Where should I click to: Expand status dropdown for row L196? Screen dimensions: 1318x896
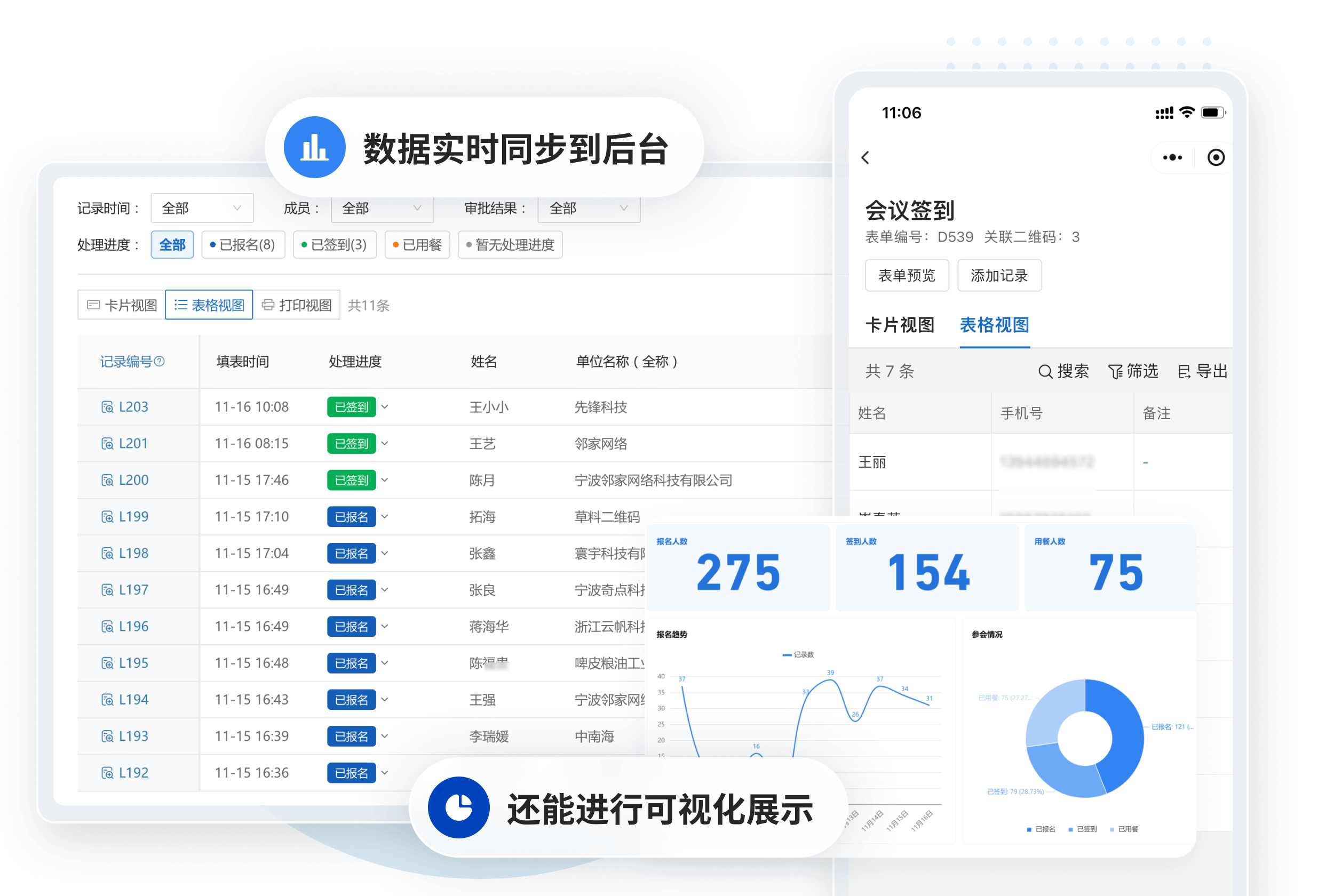click(x=385, y=626)
